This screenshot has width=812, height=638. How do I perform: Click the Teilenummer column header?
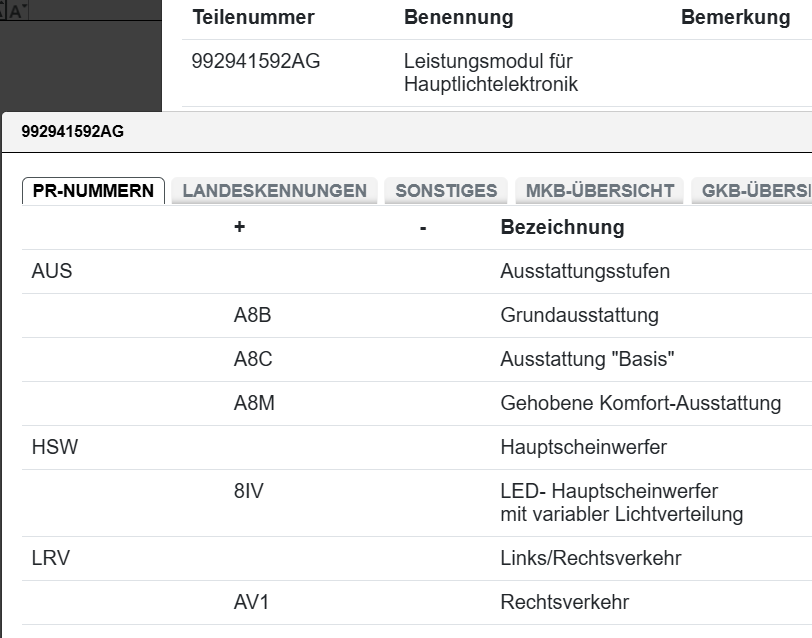click(254, 17)
